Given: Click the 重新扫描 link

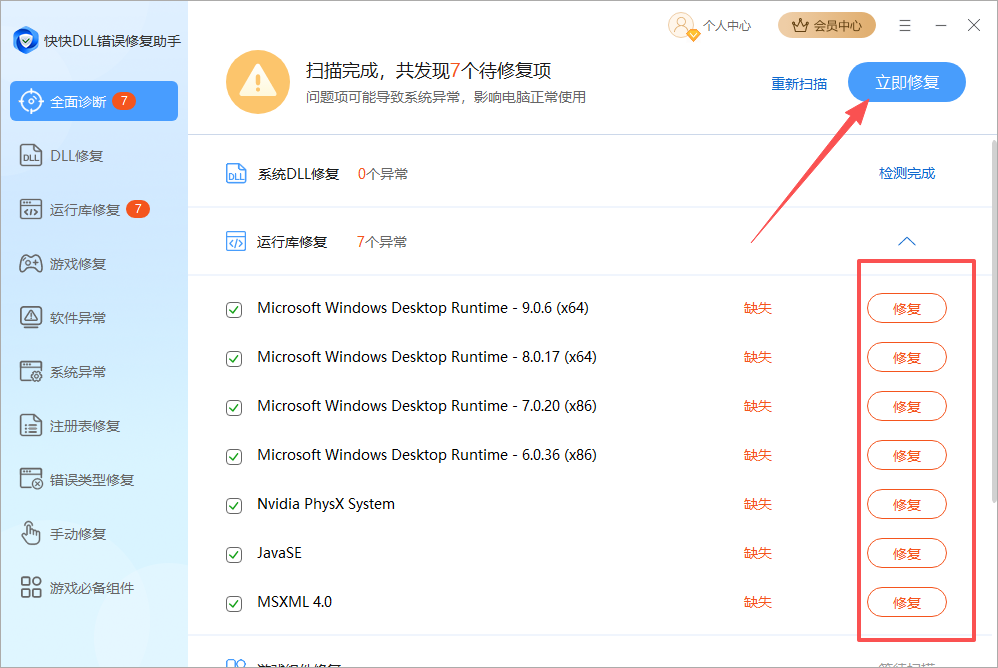Looking at the screenshot, I should (799, 84).
